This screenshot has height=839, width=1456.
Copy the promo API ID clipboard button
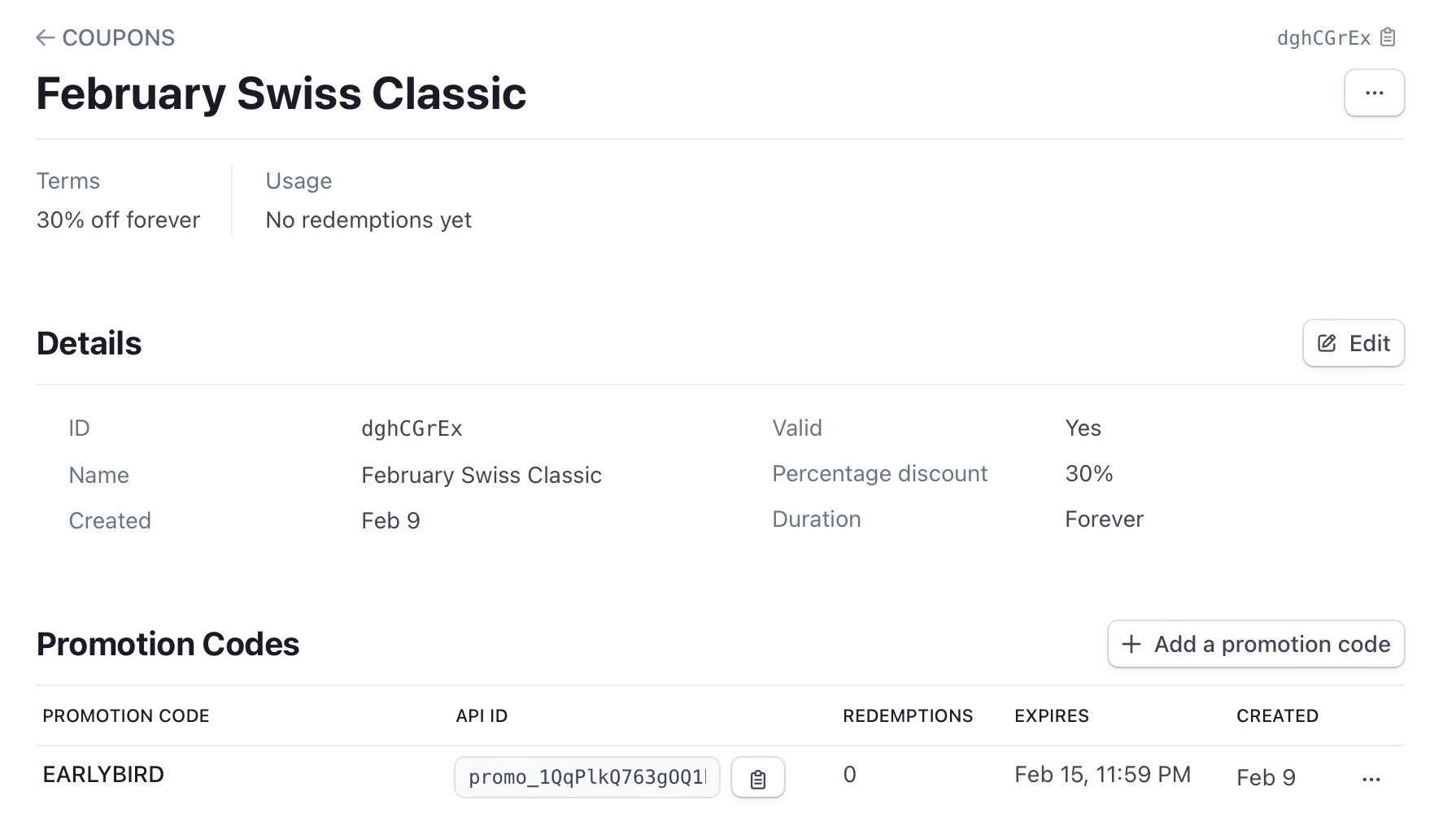pyautogui.click(x=757, y=778)
